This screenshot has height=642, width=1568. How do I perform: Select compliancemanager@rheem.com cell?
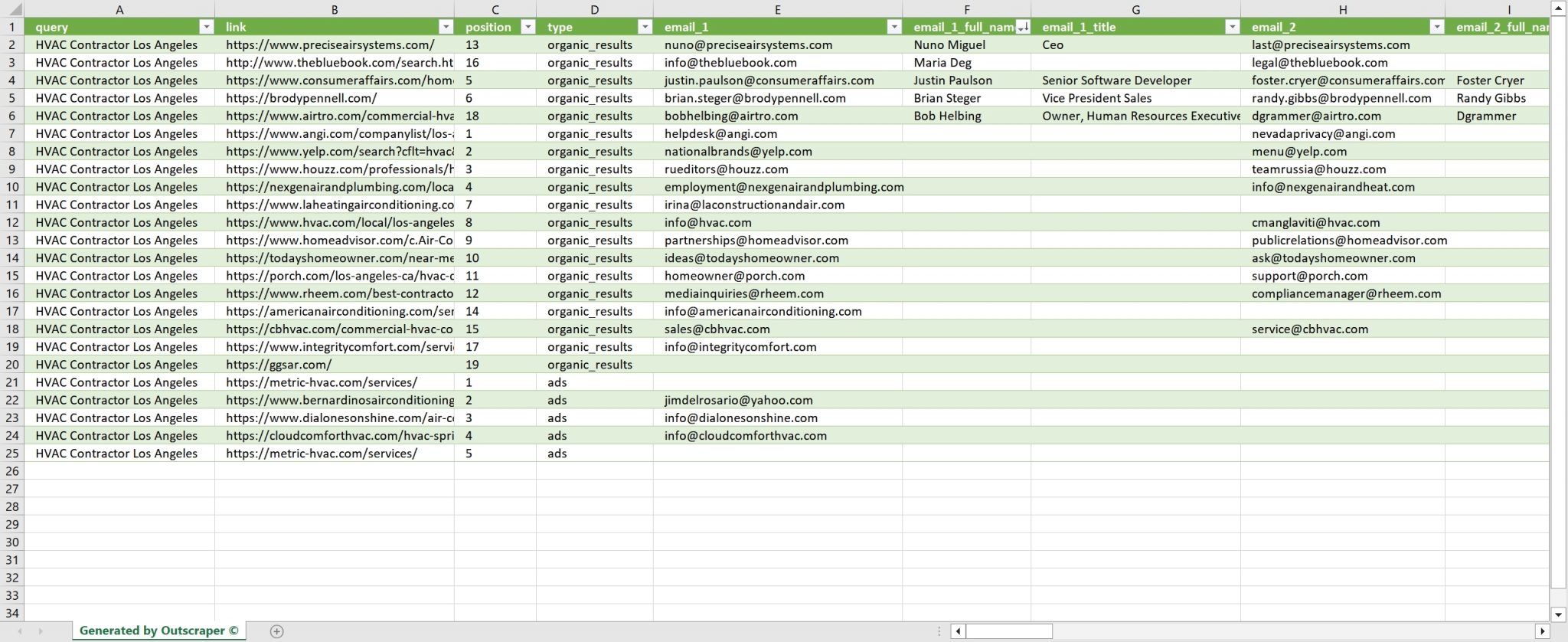[1343, 293]
